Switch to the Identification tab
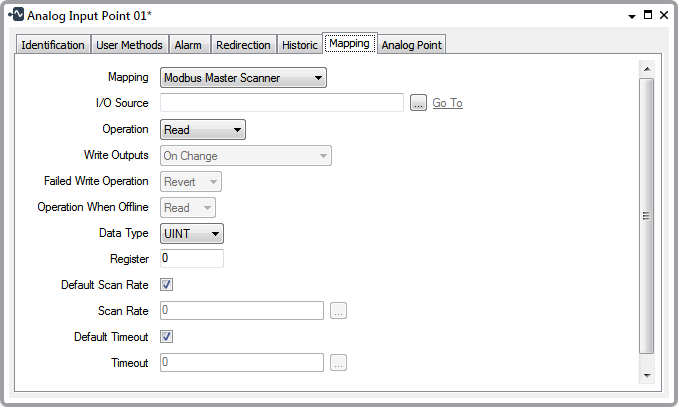This screenshot has height=407, width=678. (x=53, y=45)
